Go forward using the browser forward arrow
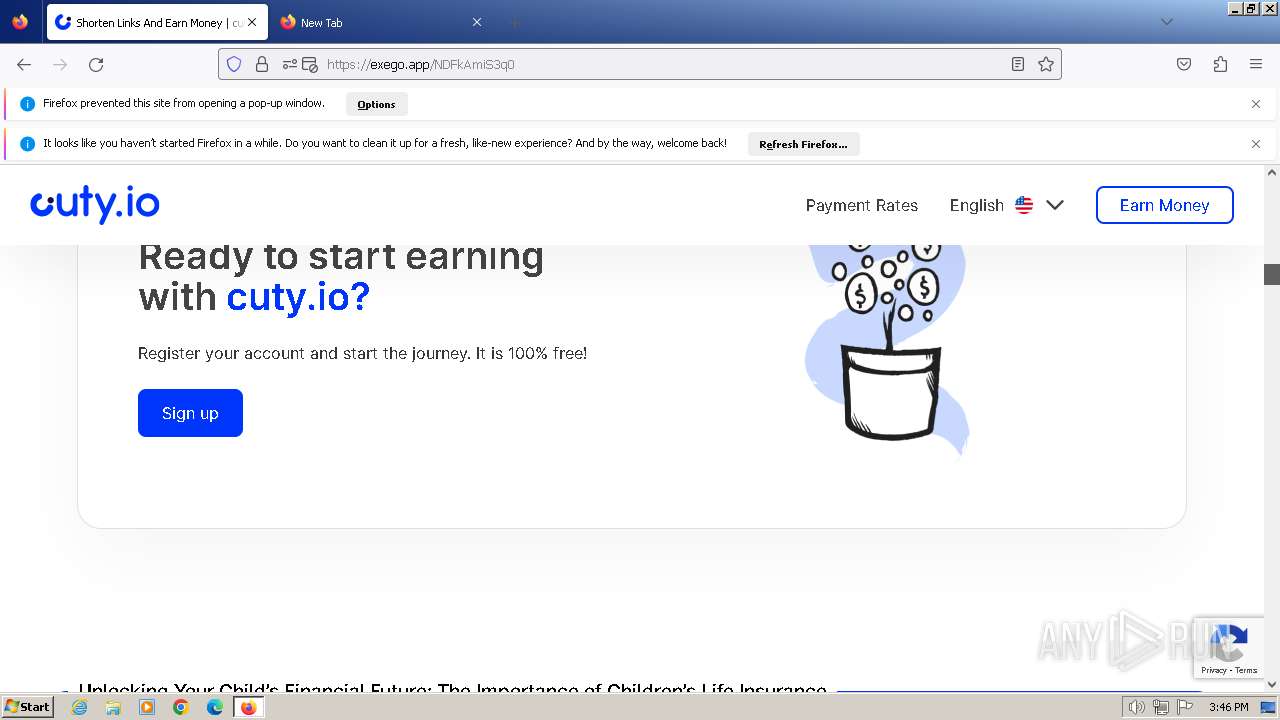 pos(60,64)
